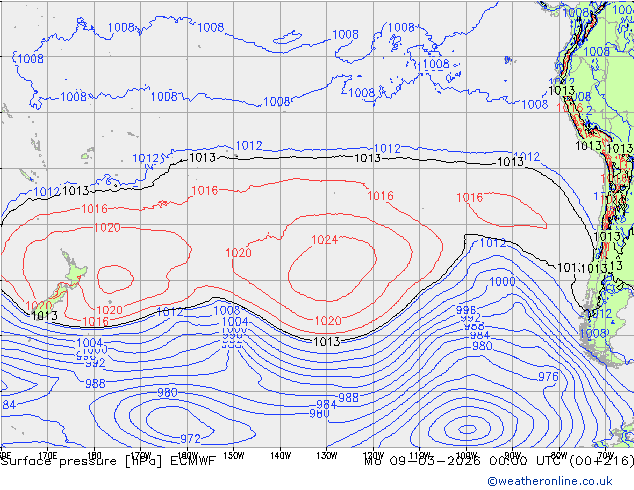
Task: Click the 980 label just above the 972 low
Action: (x=167, y=392)
